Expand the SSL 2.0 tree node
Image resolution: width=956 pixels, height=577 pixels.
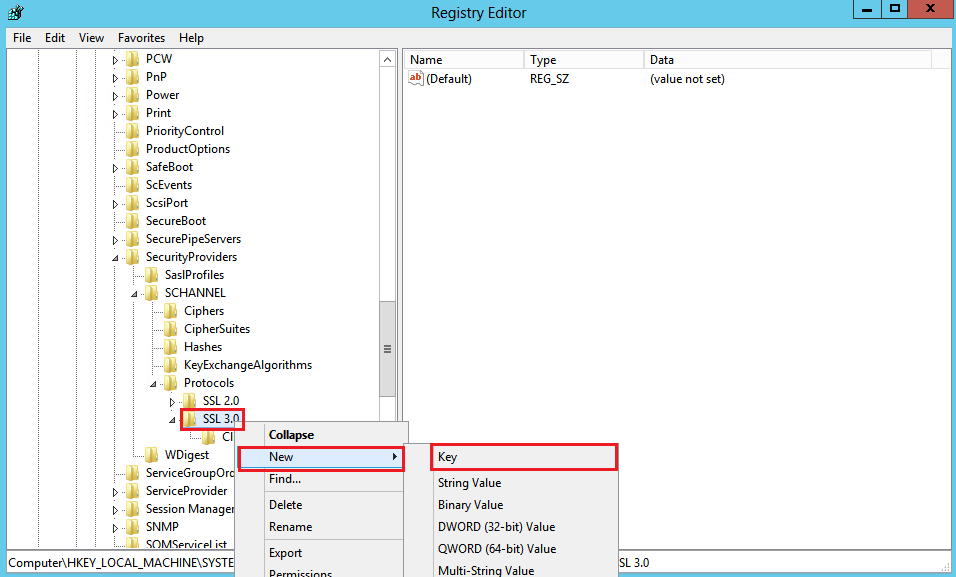172,401
